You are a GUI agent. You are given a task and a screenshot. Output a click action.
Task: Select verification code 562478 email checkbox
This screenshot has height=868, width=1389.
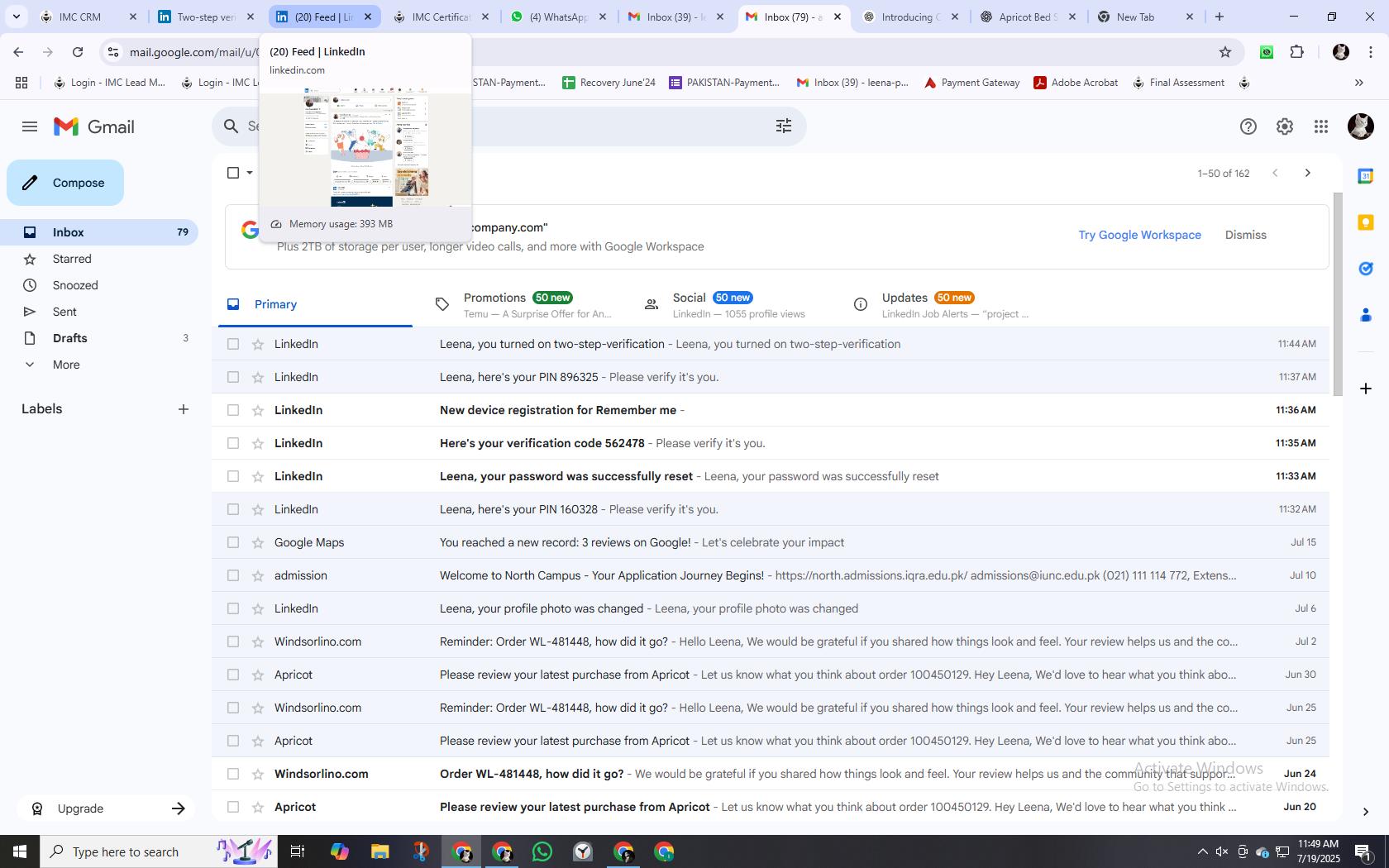(233, 443)
